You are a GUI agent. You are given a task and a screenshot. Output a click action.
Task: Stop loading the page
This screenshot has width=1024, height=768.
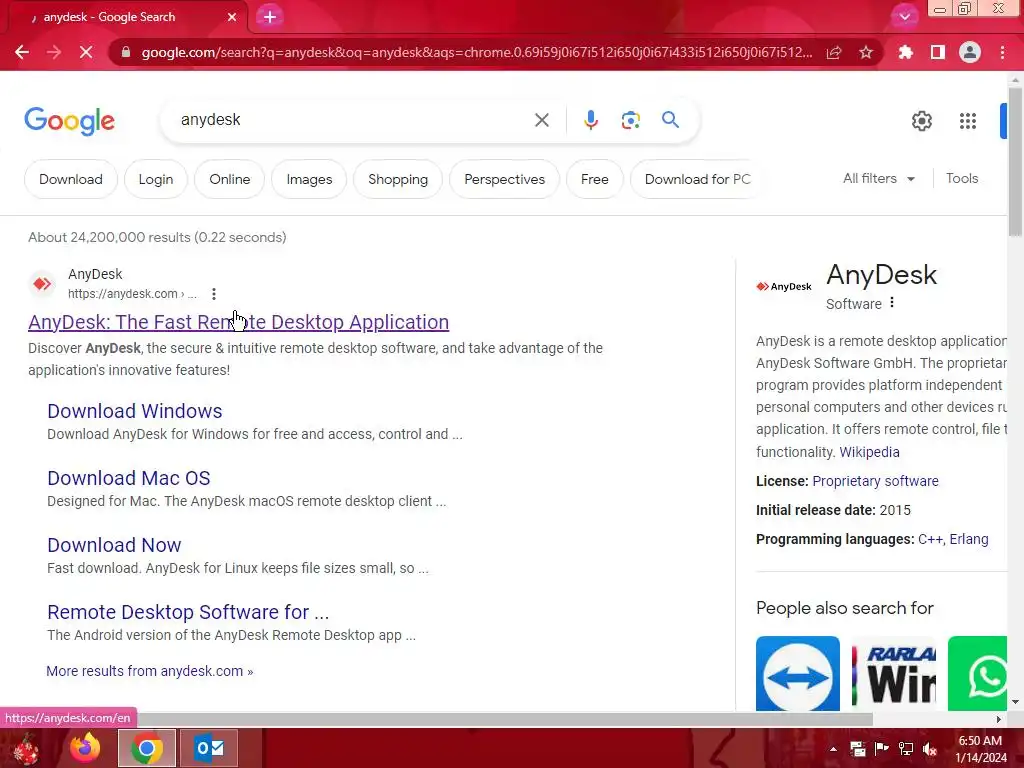tap(86, 52)
